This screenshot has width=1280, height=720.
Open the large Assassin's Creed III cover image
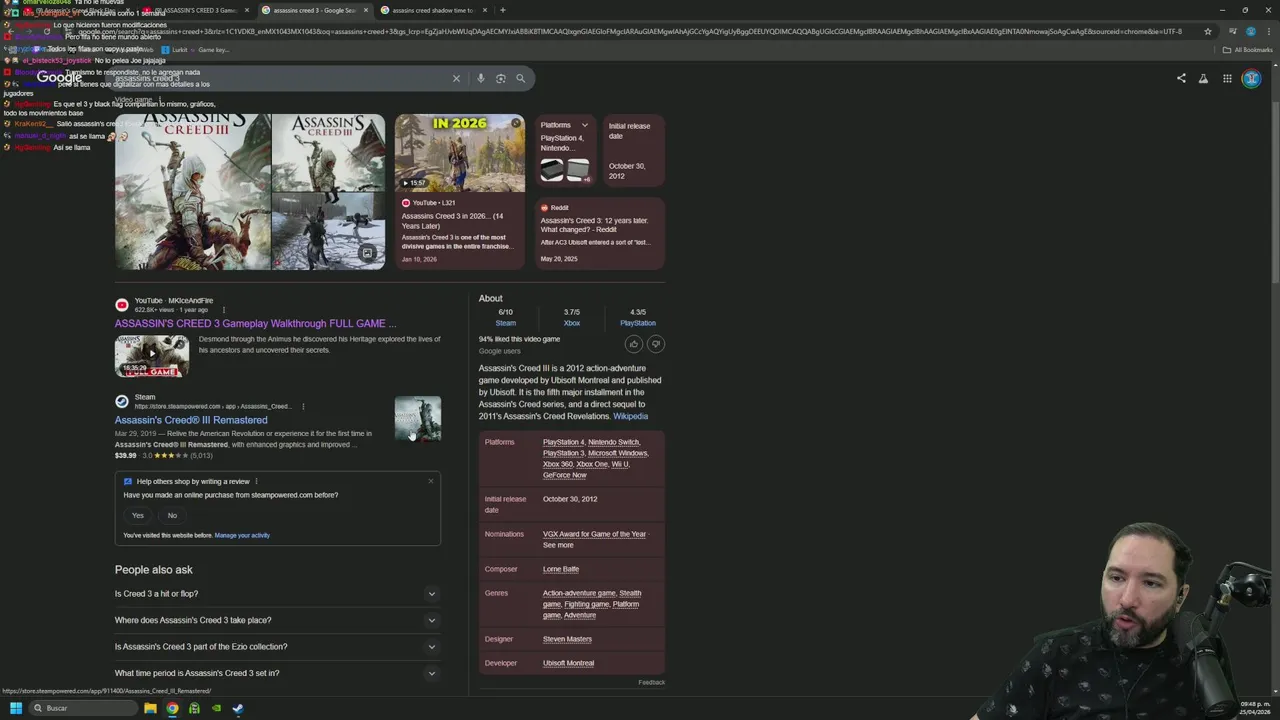[193, 191]
